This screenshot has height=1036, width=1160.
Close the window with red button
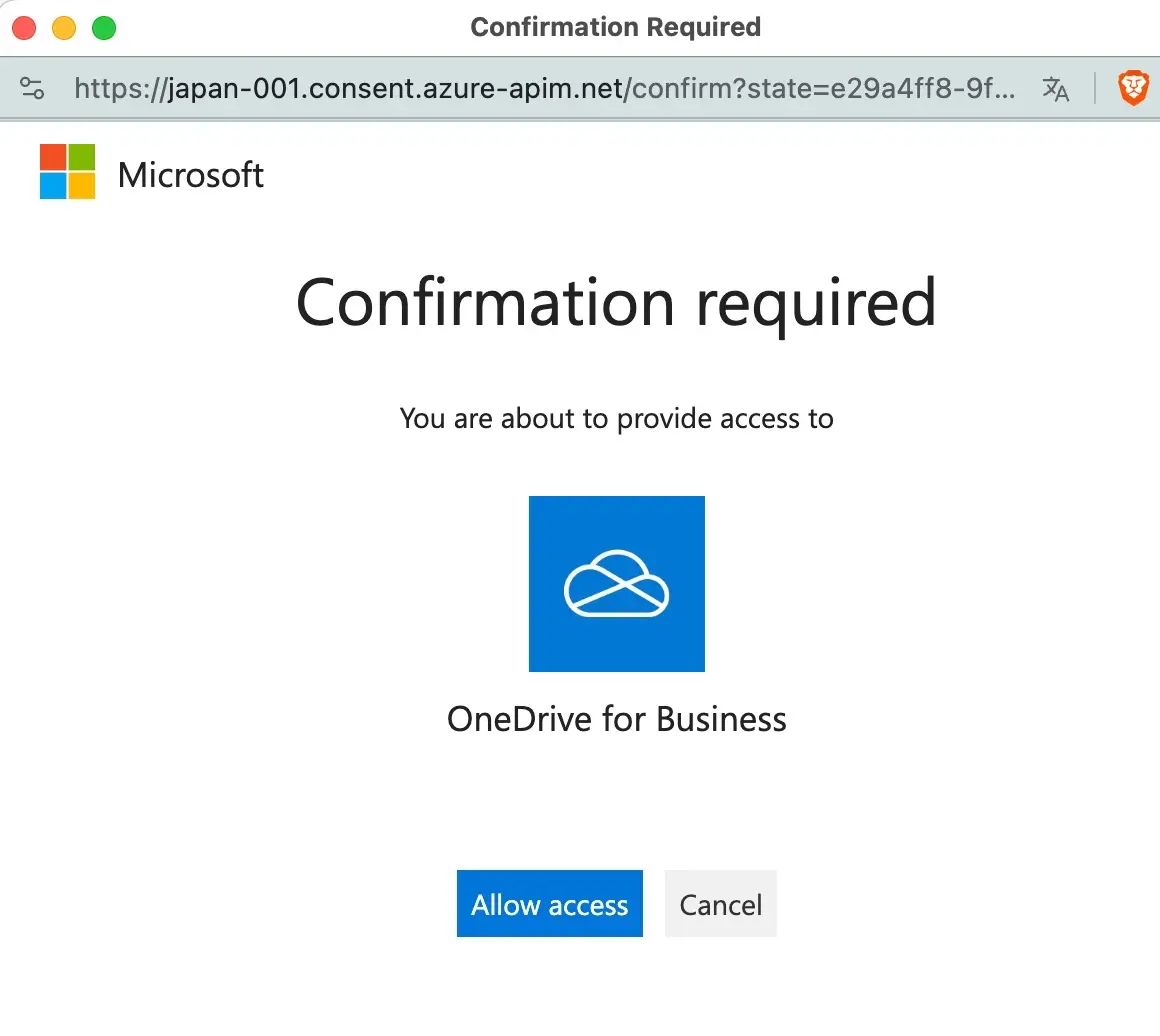pyautogui.click(x=24, y=28)
